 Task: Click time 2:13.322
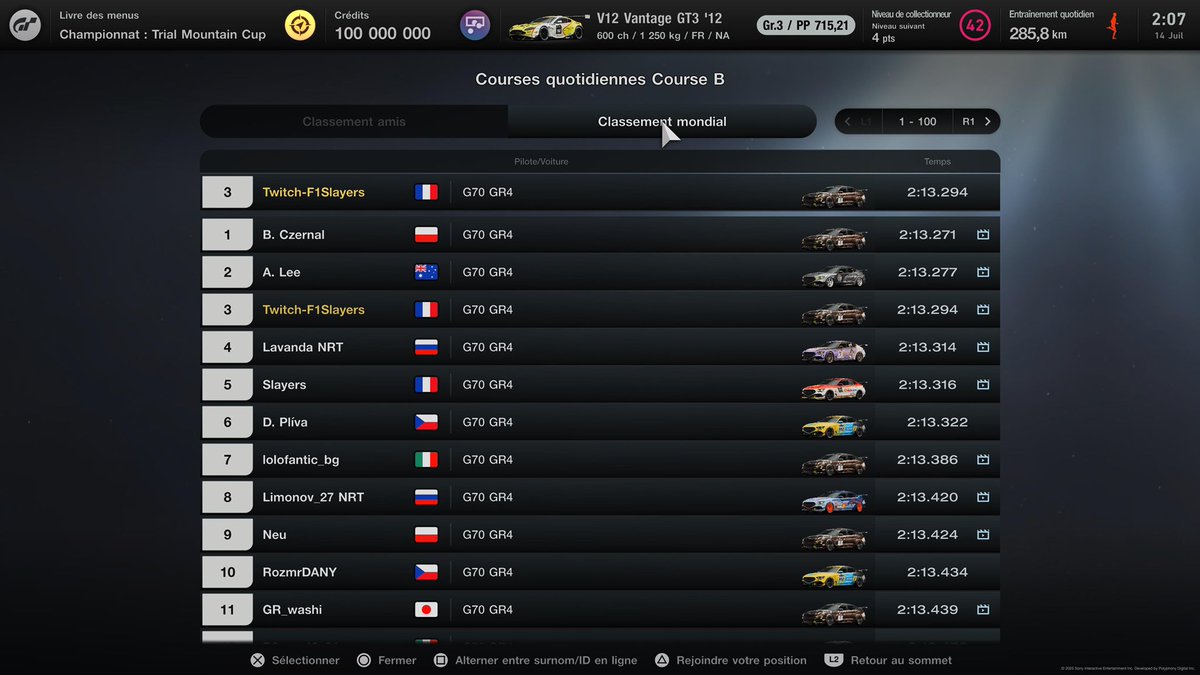[937, 422]
